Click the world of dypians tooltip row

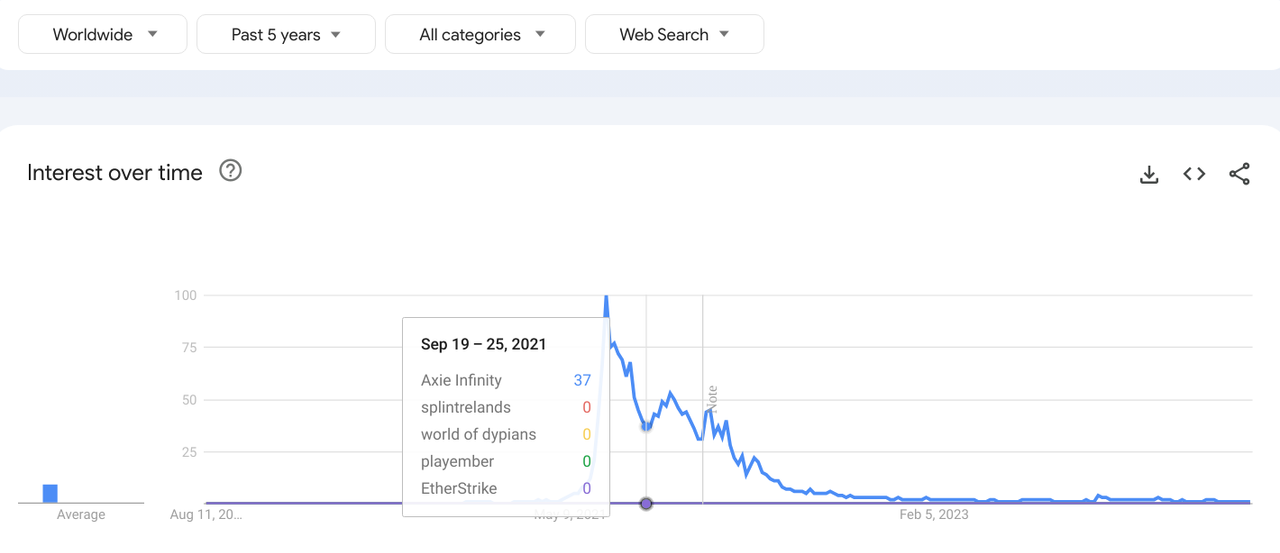tap(506, 434)
